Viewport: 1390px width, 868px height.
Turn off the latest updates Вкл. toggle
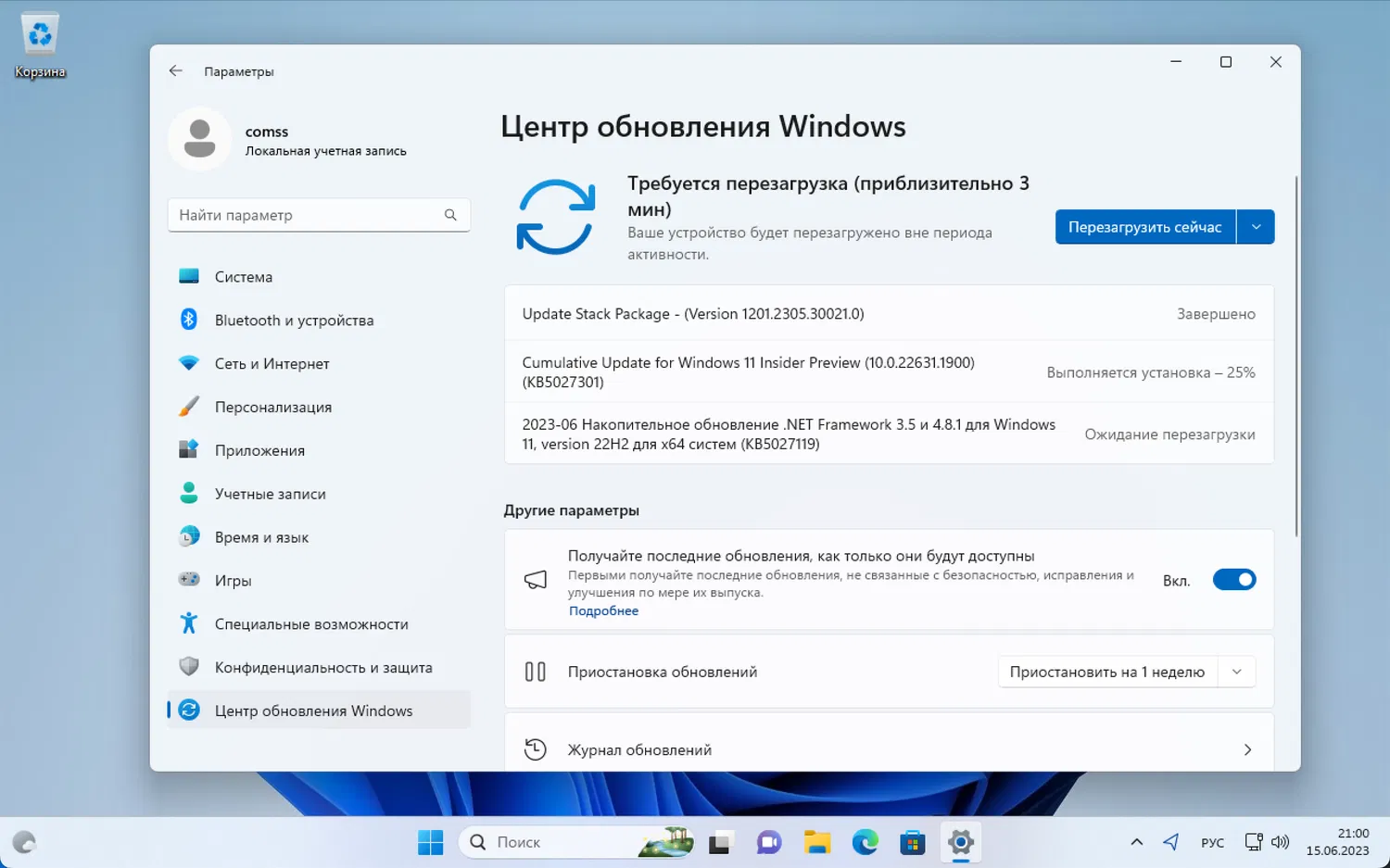(x=1234, y=580)
